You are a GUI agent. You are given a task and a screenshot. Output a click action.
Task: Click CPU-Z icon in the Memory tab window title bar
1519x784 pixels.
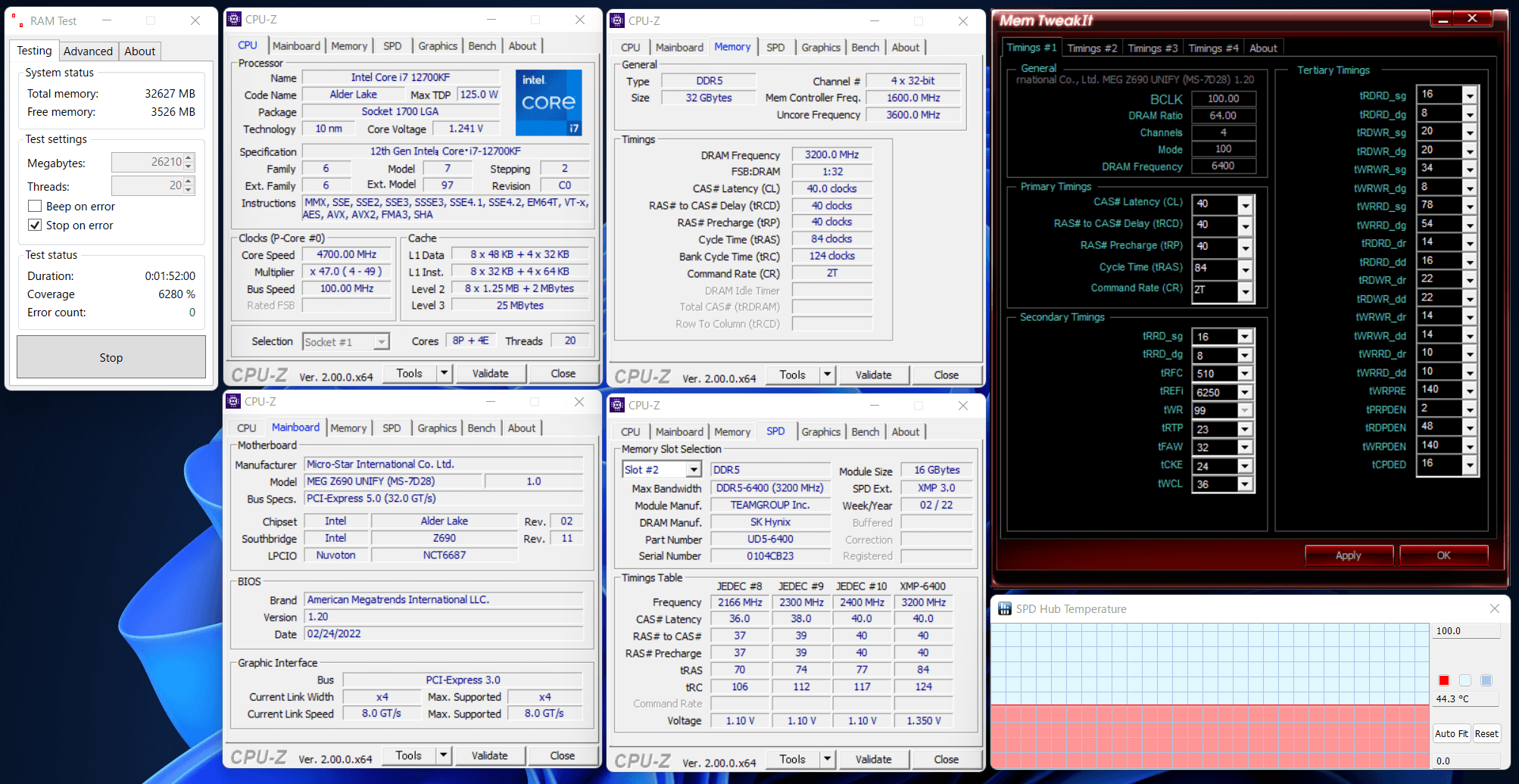(x=618, y=21)
